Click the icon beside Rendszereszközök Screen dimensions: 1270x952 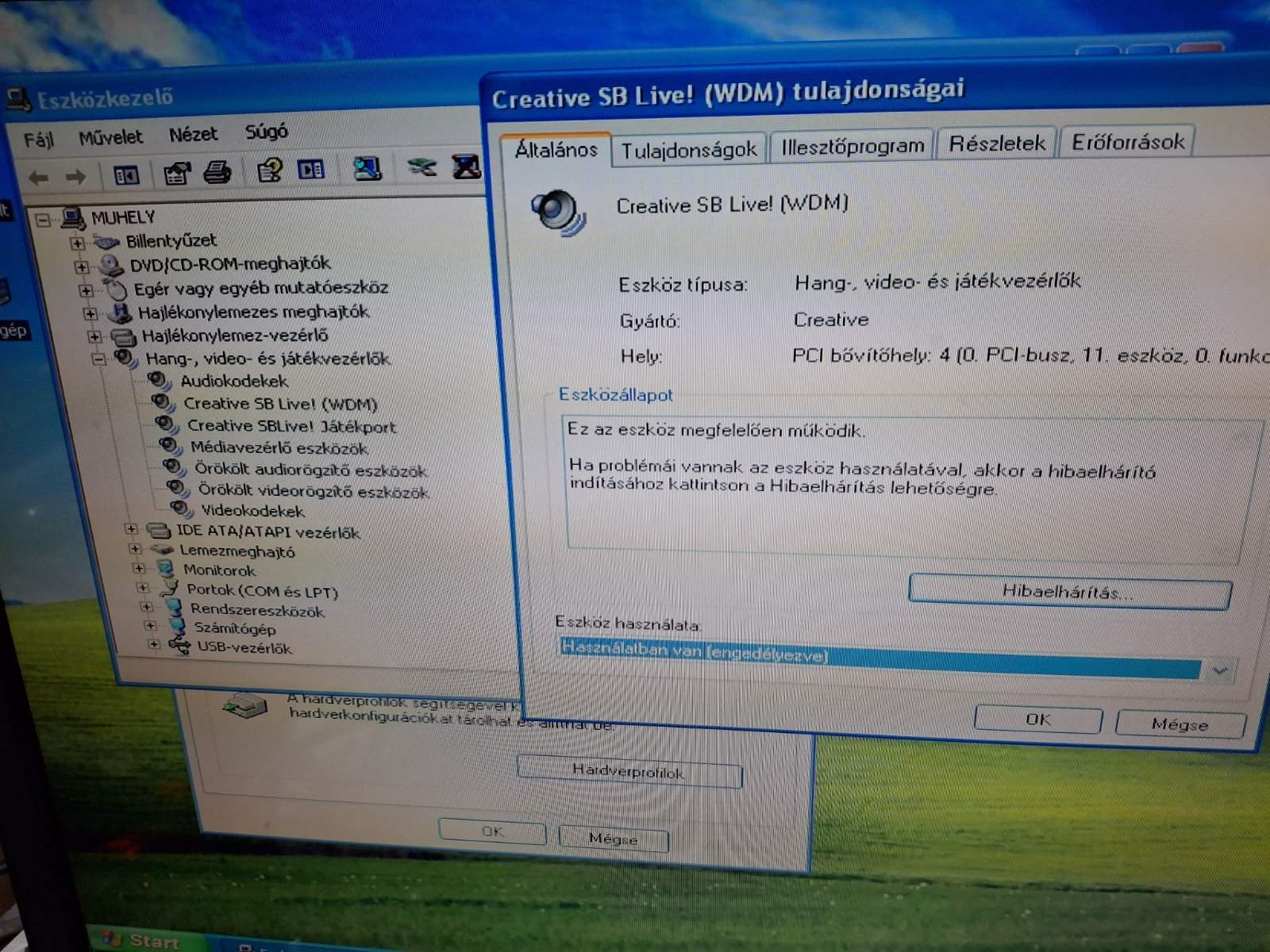coord(174,608)
